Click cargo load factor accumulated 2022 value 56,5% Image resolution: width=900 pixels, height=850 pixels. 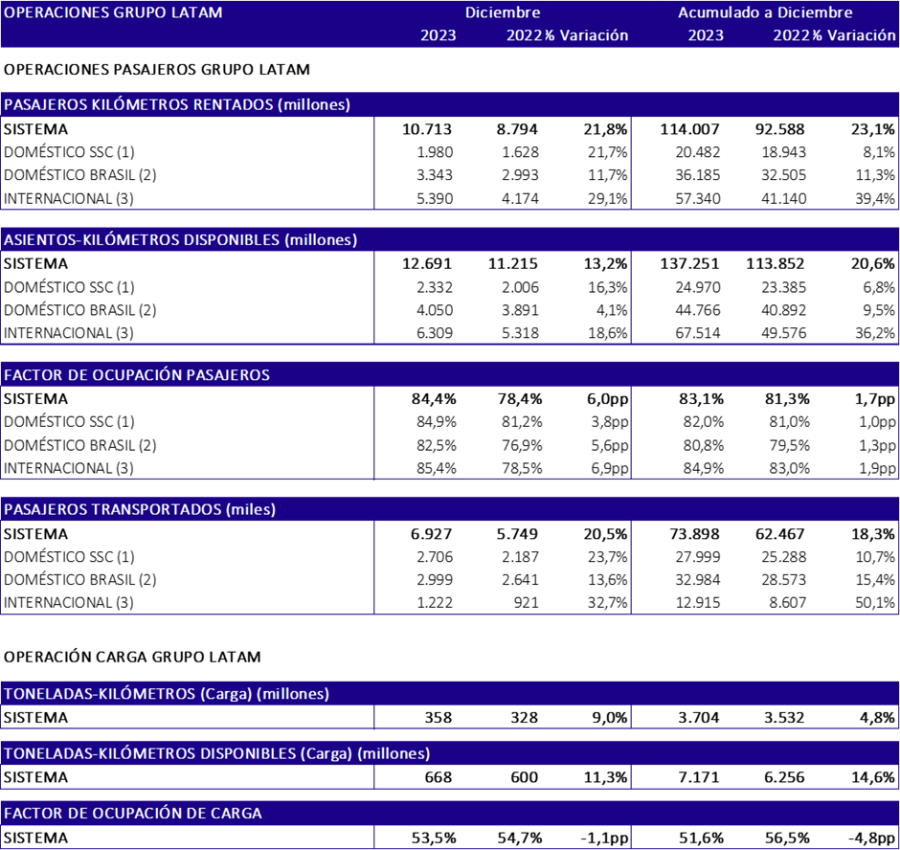[x=787, y=838]
